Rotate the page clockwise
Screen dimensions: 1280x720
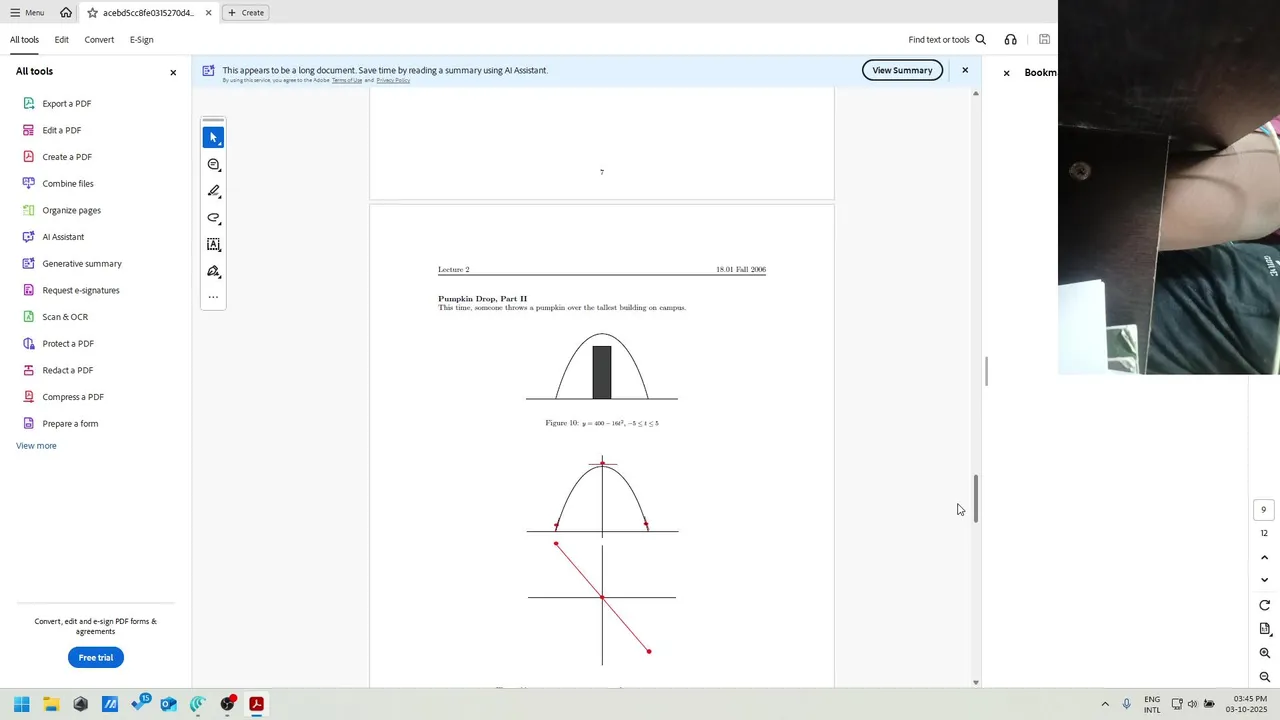tap(1264, 605)
